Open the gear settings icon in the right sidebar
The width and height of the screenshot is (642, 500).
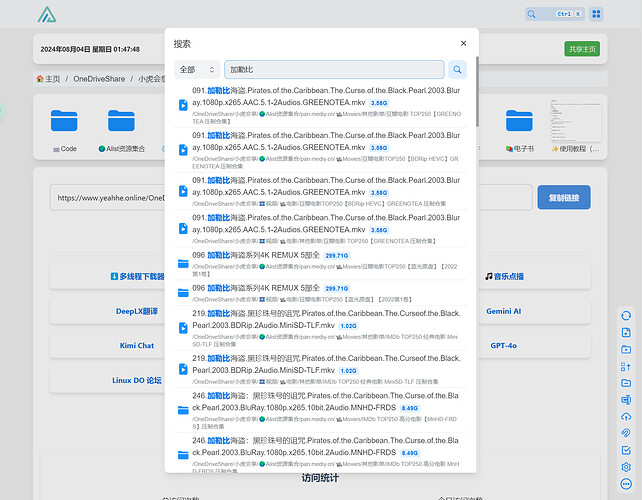pyautogui.click(x=626, y=467)
